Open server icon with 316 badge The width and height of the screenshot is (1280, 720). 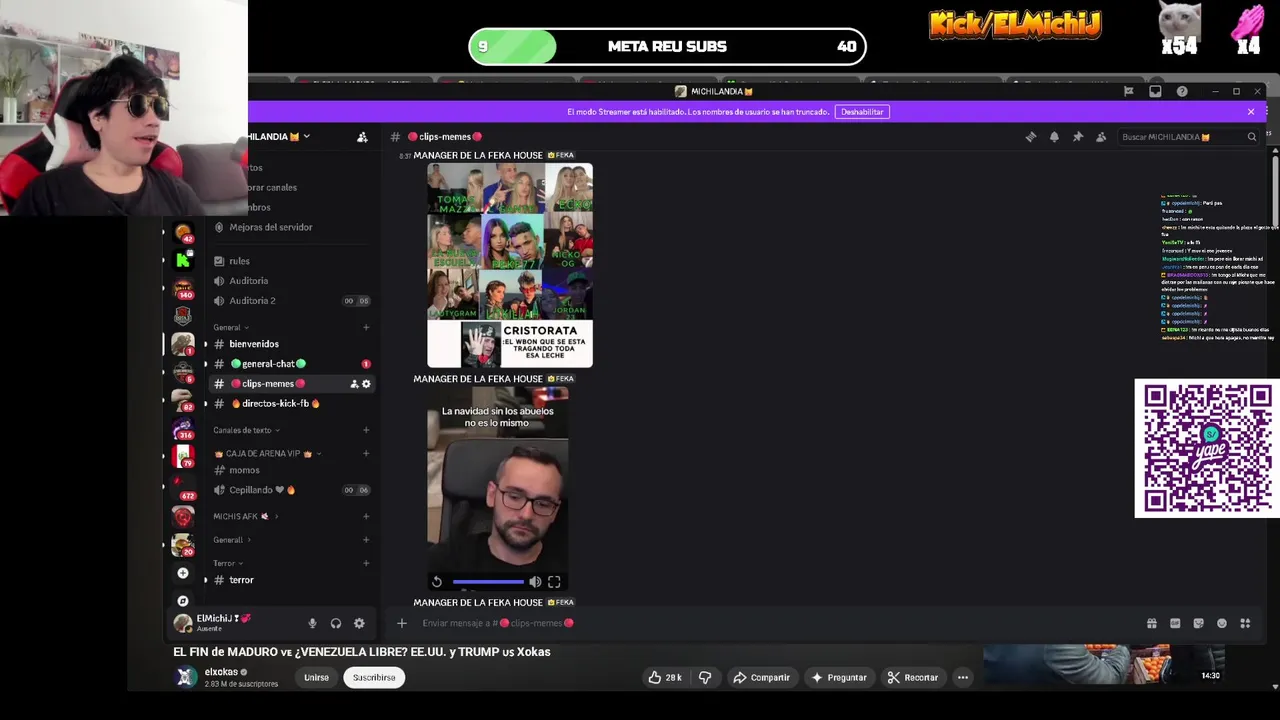(x=183, y=429)
